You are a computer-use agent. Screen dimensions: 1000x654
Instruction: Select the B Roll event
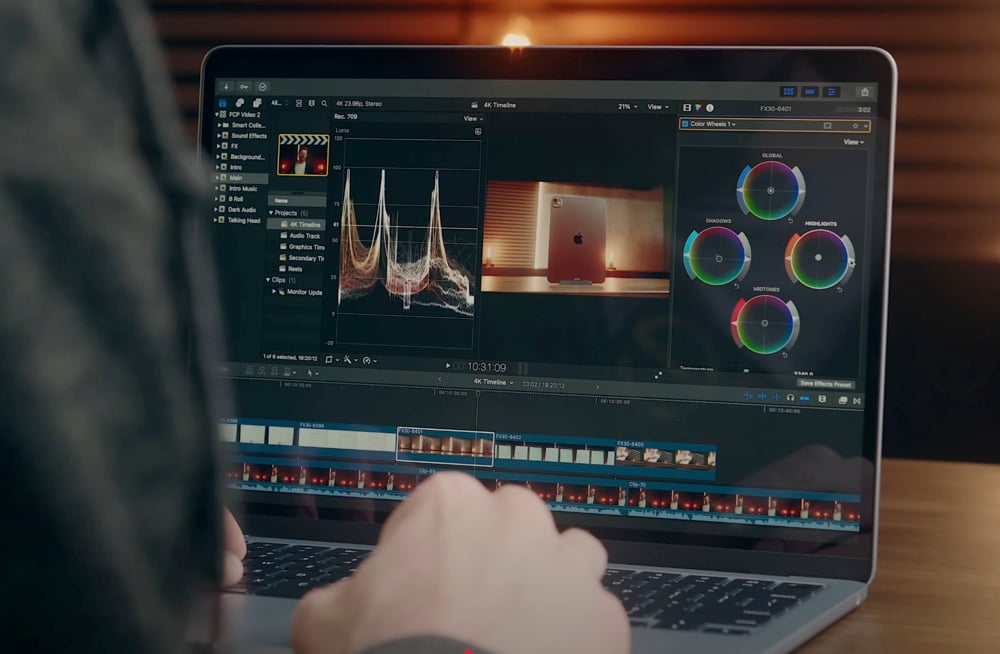[235, 199]
